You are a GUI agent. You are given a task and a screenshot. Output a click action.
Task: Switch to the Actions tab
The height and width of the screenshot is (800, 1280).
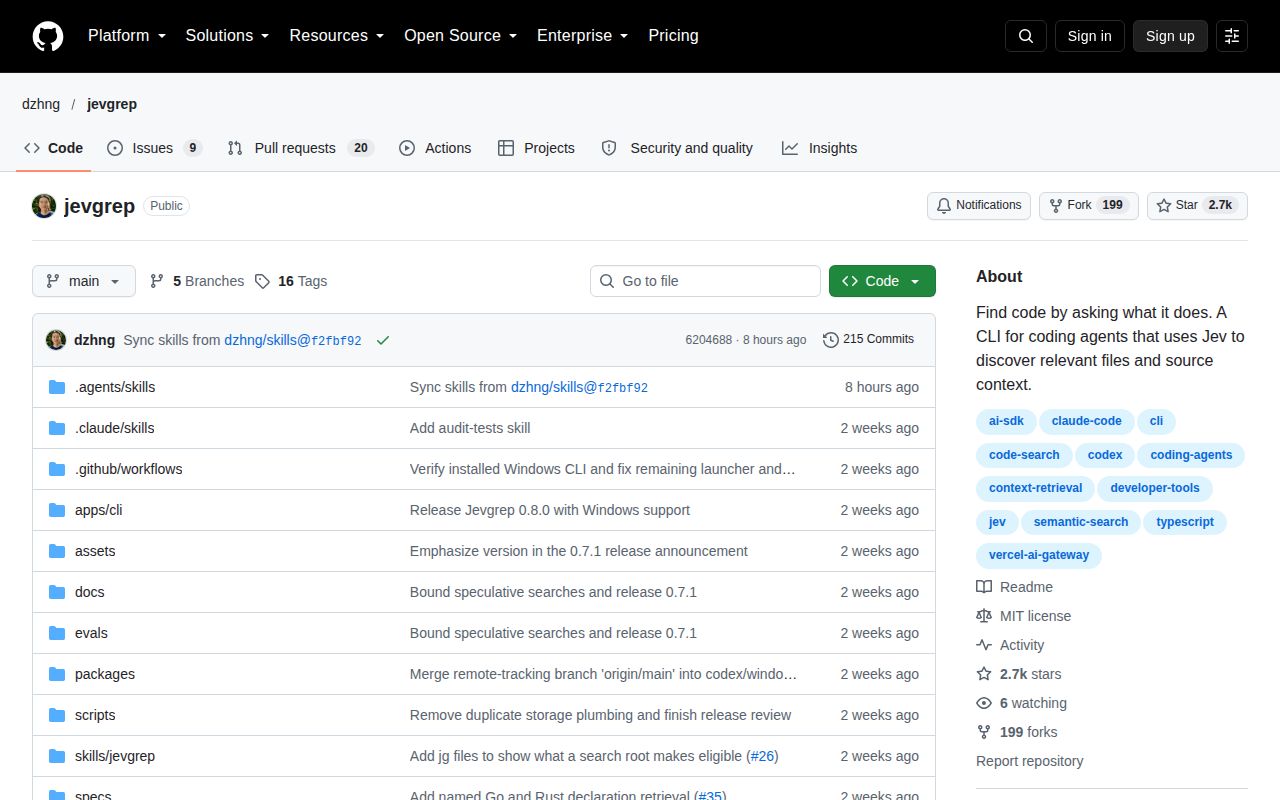pos(435,148)
